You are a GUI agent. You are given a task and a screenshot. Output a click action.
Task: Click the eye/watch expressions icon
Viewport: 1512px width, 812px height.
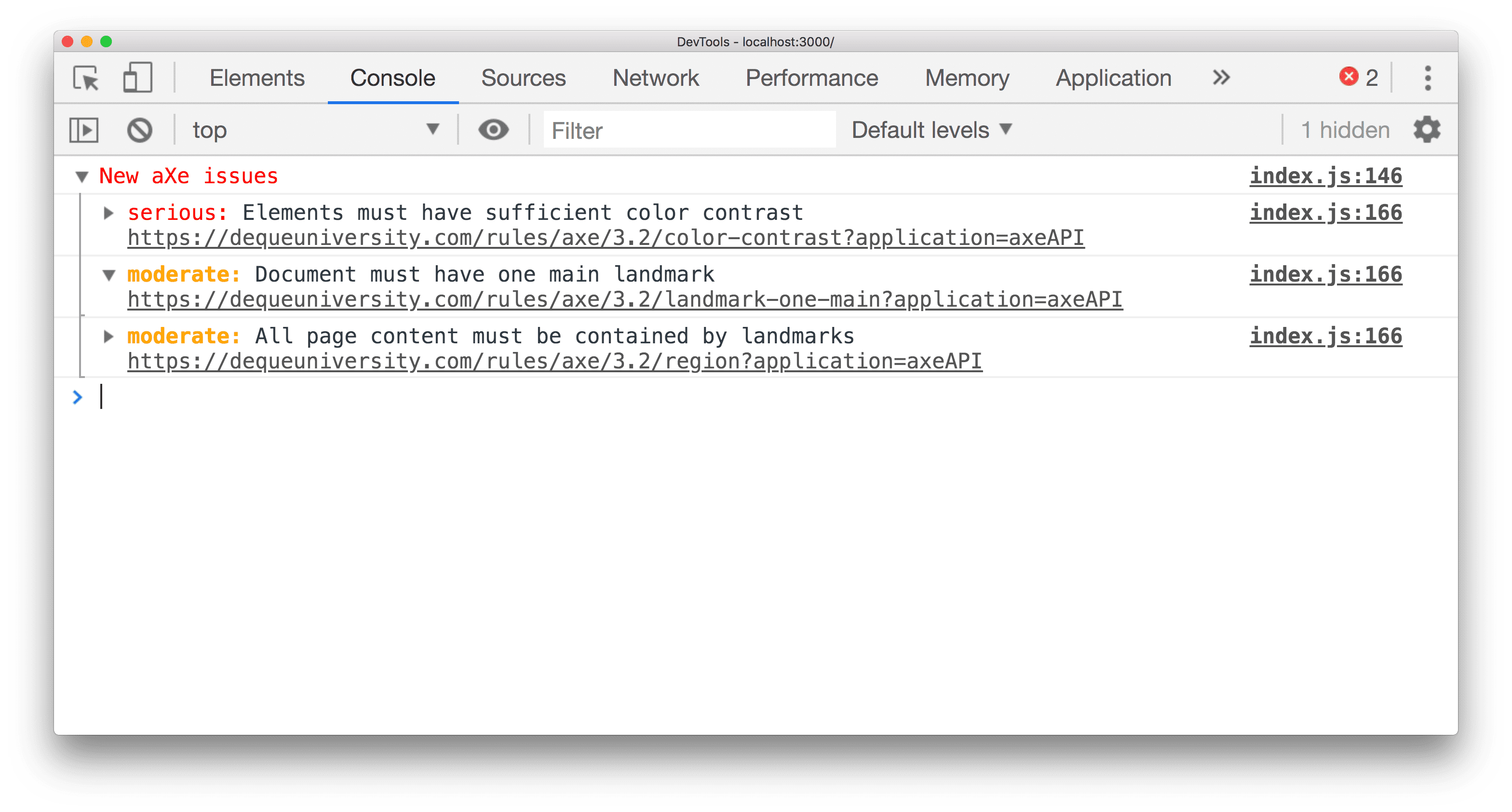[493, 130]
